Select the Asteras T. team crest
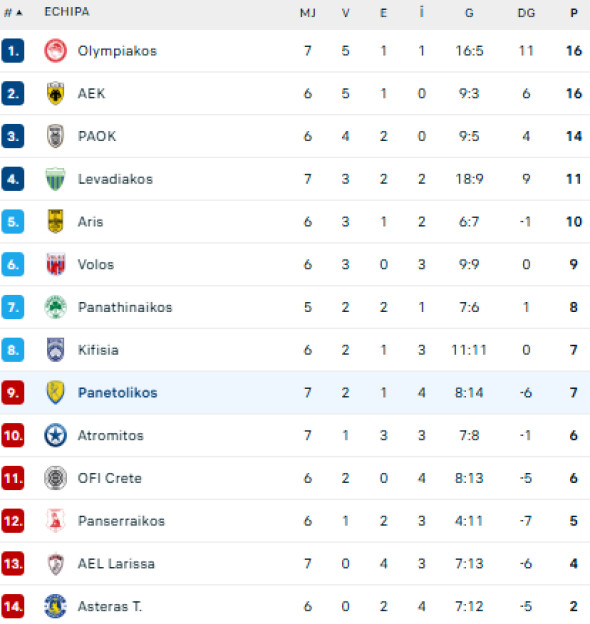The width and height of the screenshot is (590, 624). click(x=55, y=606)
